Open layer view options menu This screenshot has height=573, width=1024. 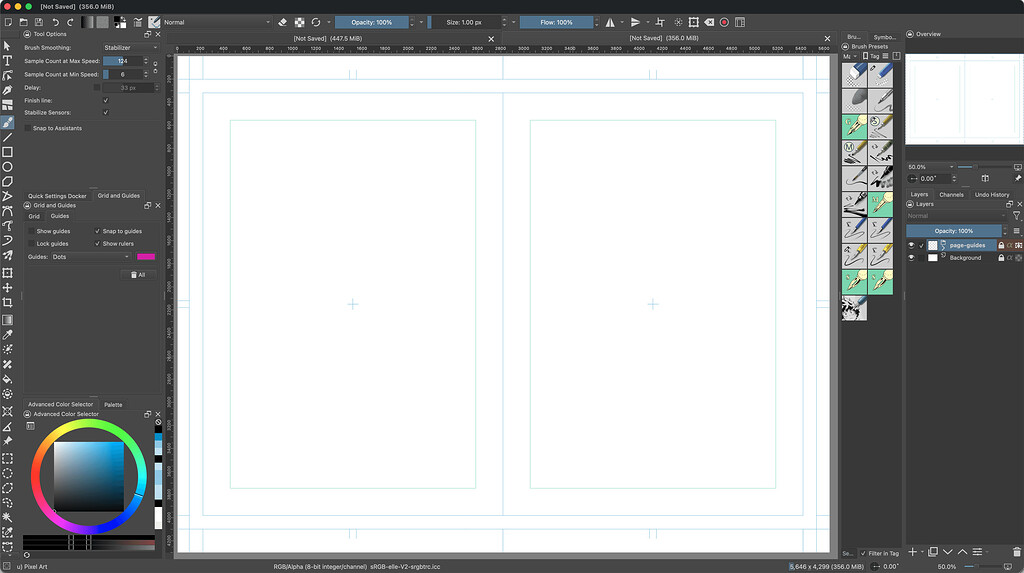(x=1017, y=231)
